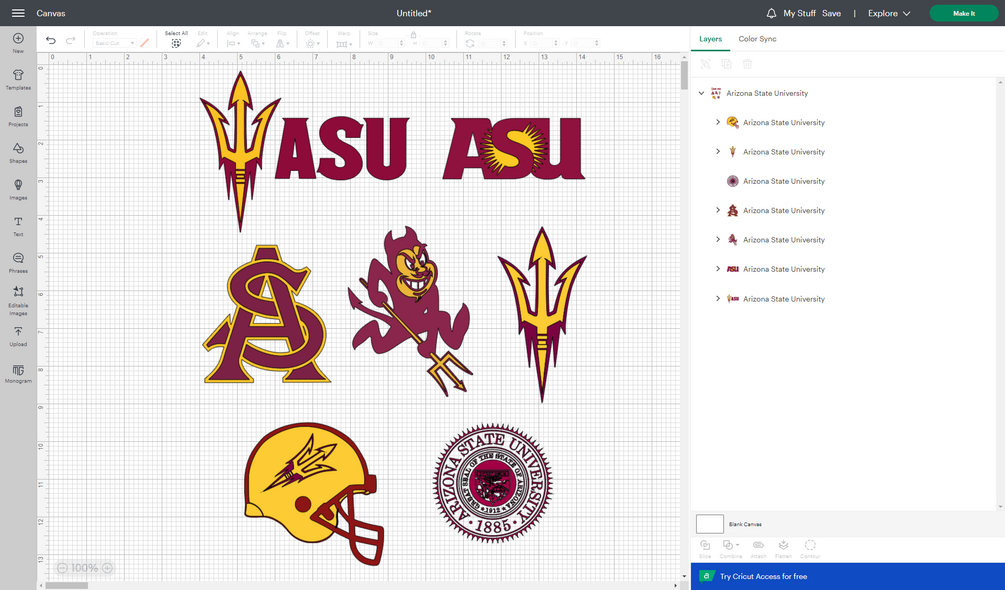
Task: Open the Edit dropdown
Action: coord(203,43)
